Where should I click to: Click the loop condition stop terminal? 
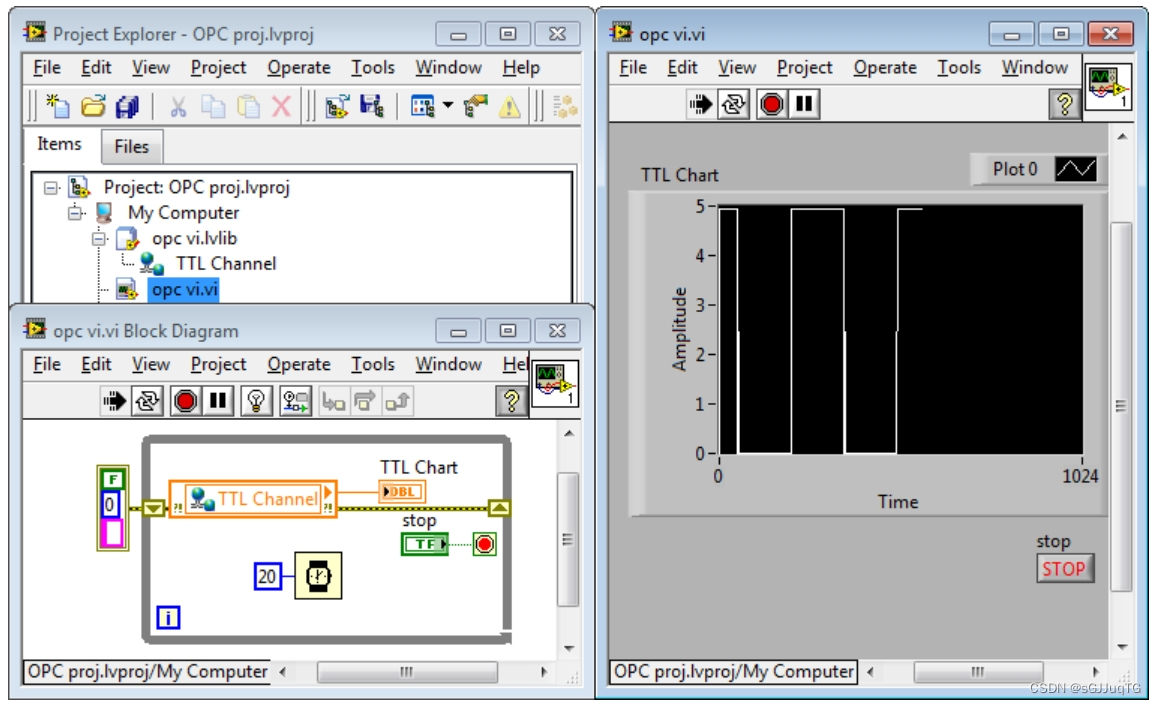[x=484, y=544]
